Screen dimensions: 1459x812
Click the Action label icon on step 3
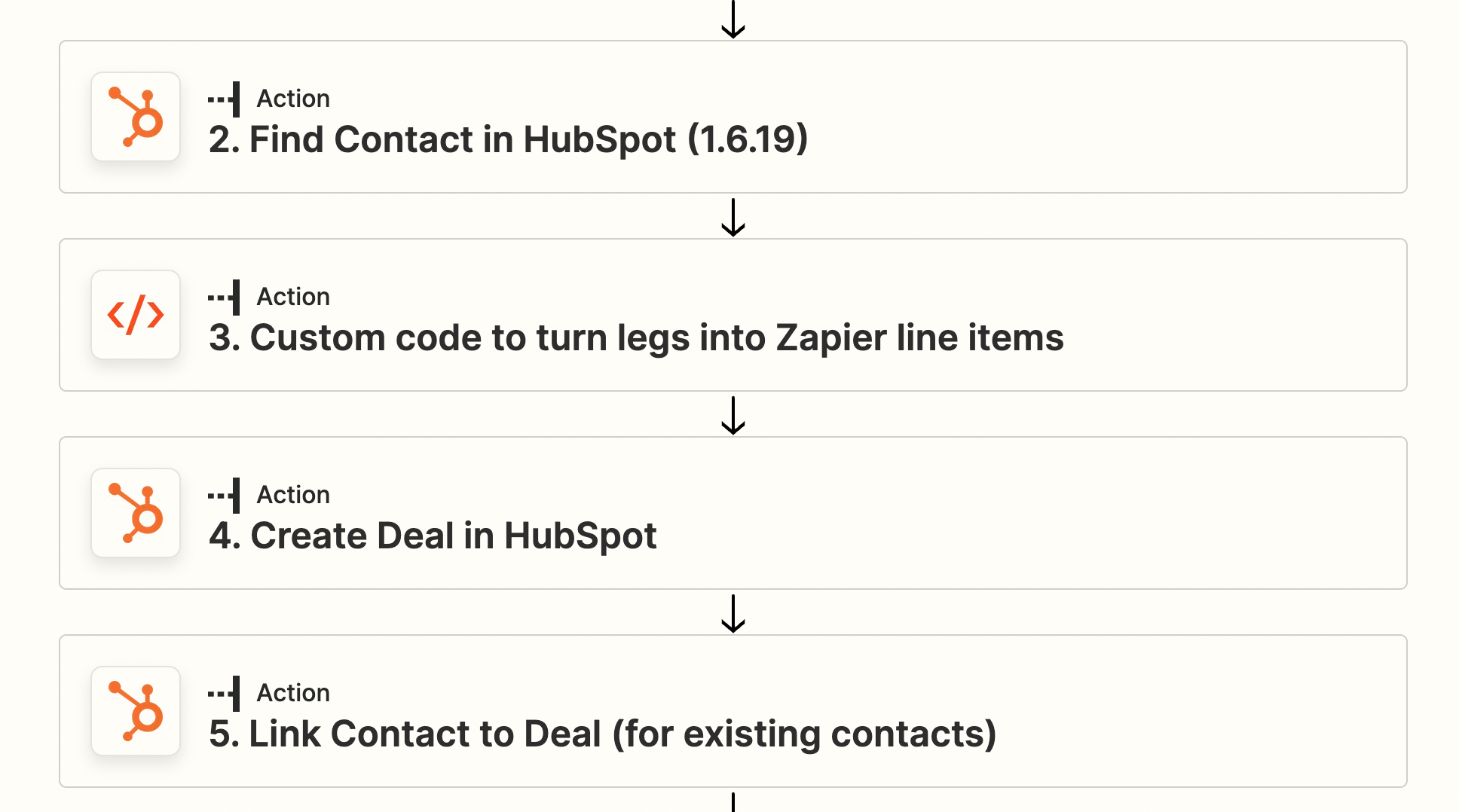click(224, 296)
